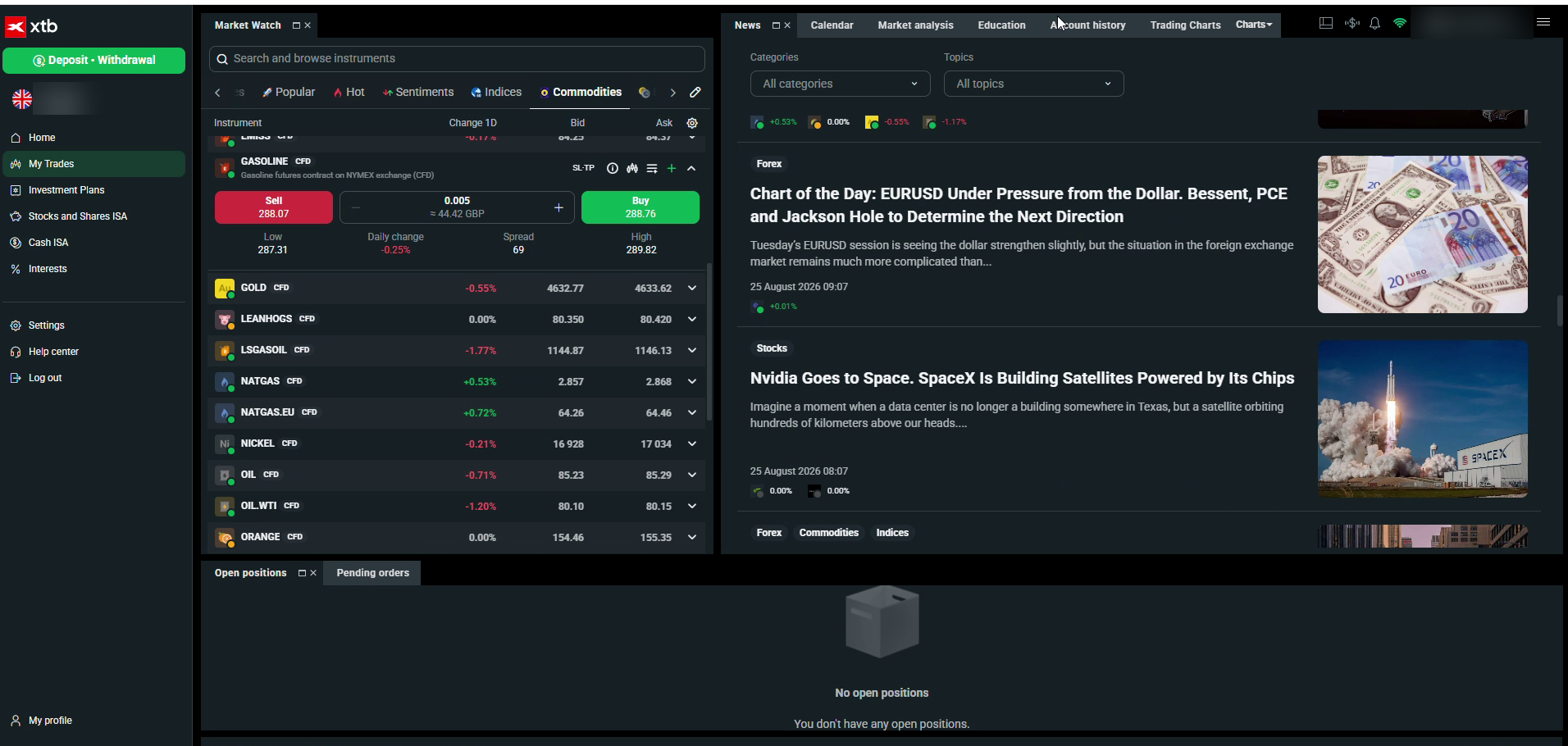Click the Deposit · Withdrawal button
Viewport: 1568px width, 746px height.
pos(93,61)
